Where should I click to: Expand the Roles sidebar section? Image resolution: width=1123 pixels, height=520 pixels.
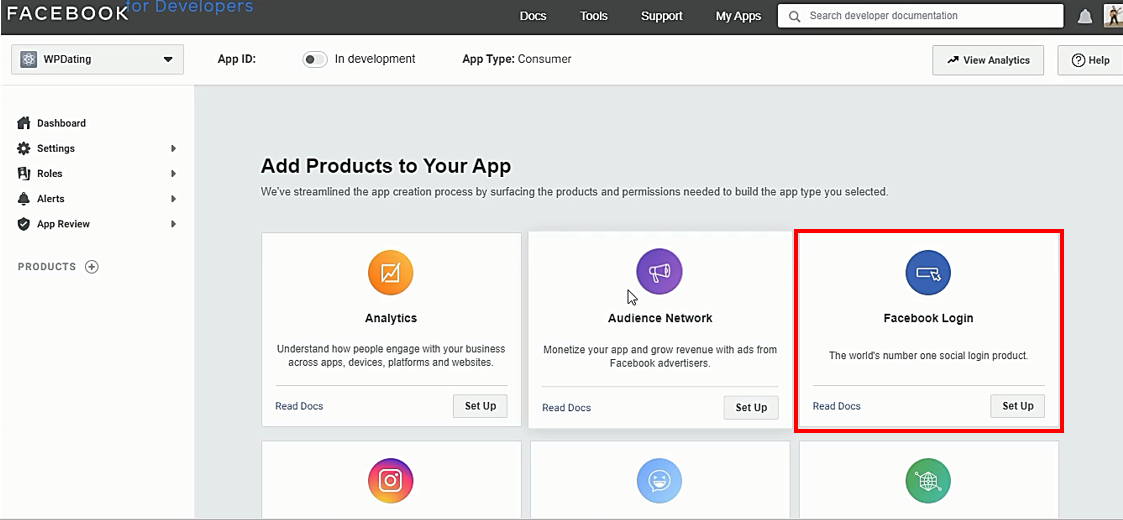tap(97, 173)
